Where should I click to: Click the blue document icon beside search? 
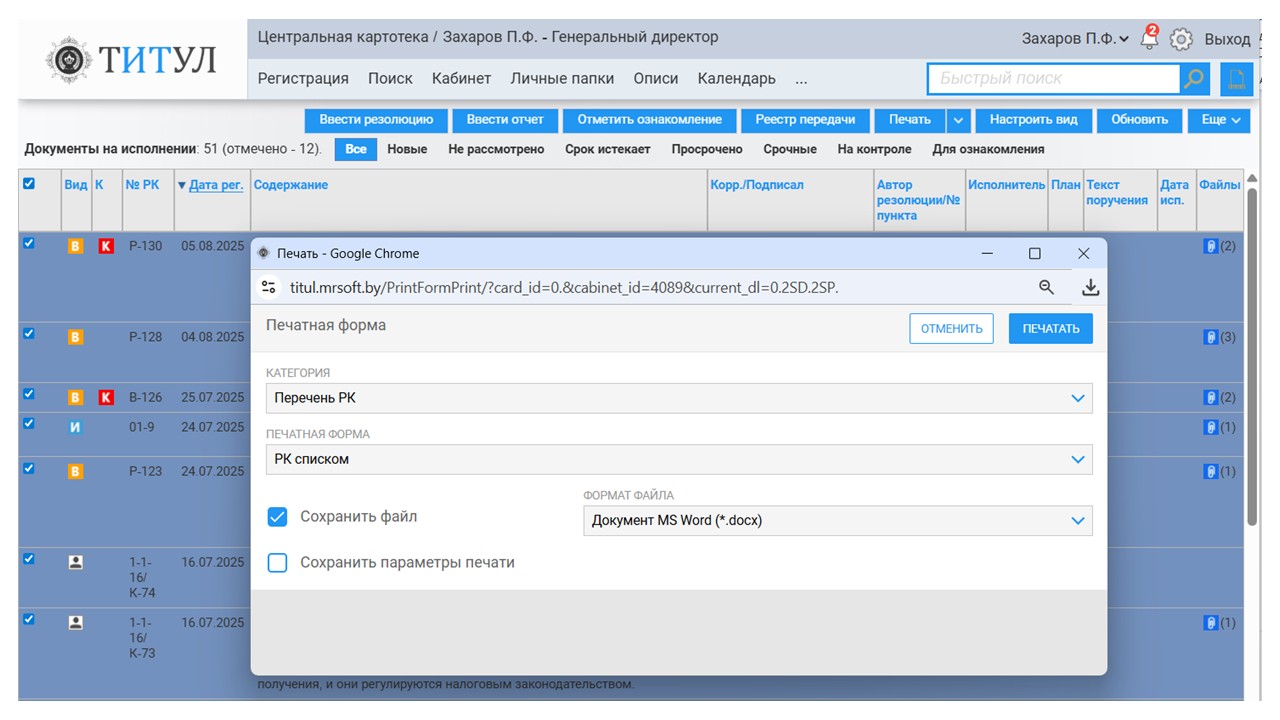point(1236,79)
